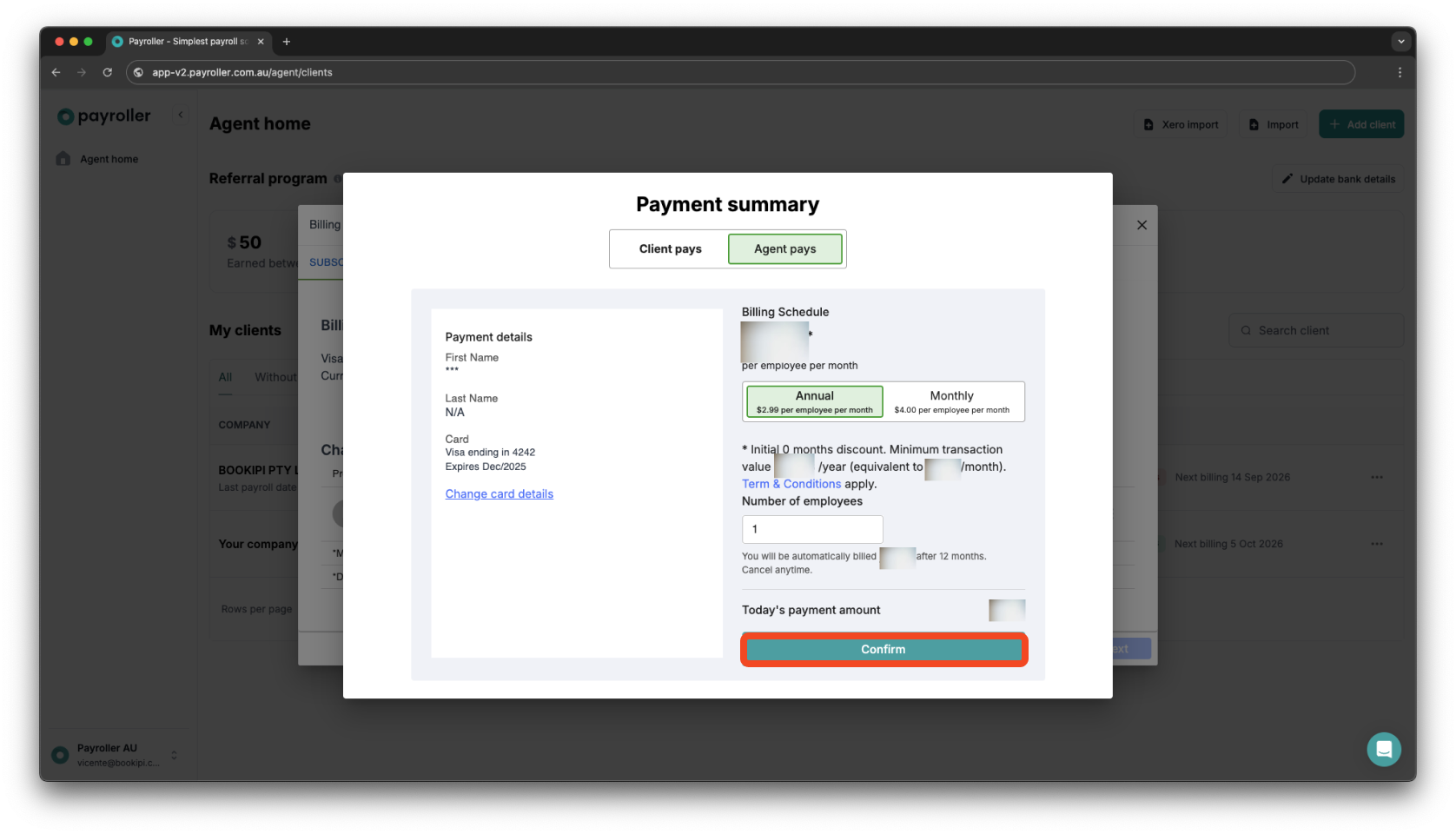
Task: Click the search magnifier in Search client
Action: pyautogui.click(x=1246, y=330)
